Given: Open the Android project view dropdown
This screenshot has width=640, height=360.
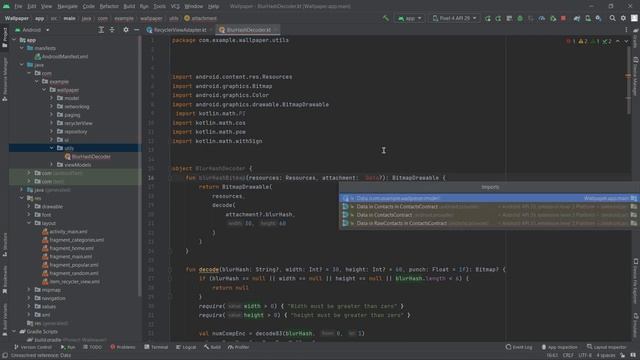Looking at the screenshot, I should click(x=32, y=30).
